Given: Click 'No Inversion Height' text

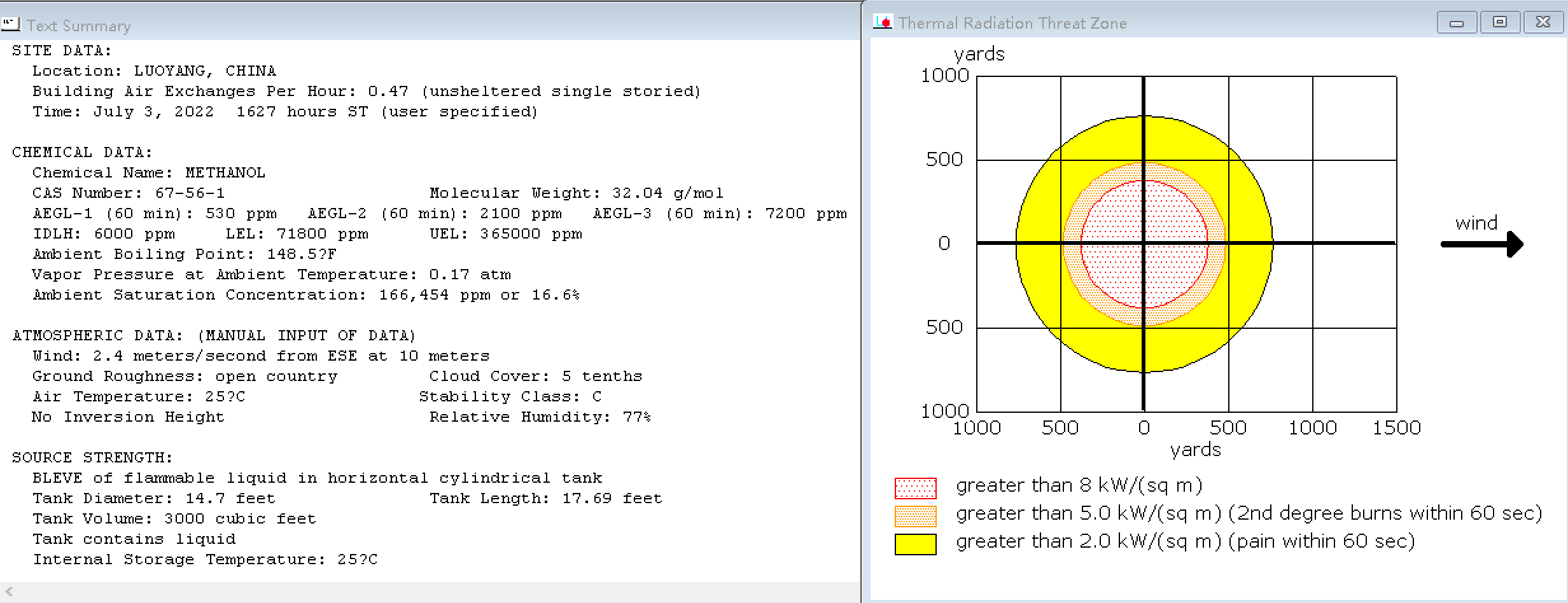Looking at the screenshot, I should 128,417.
